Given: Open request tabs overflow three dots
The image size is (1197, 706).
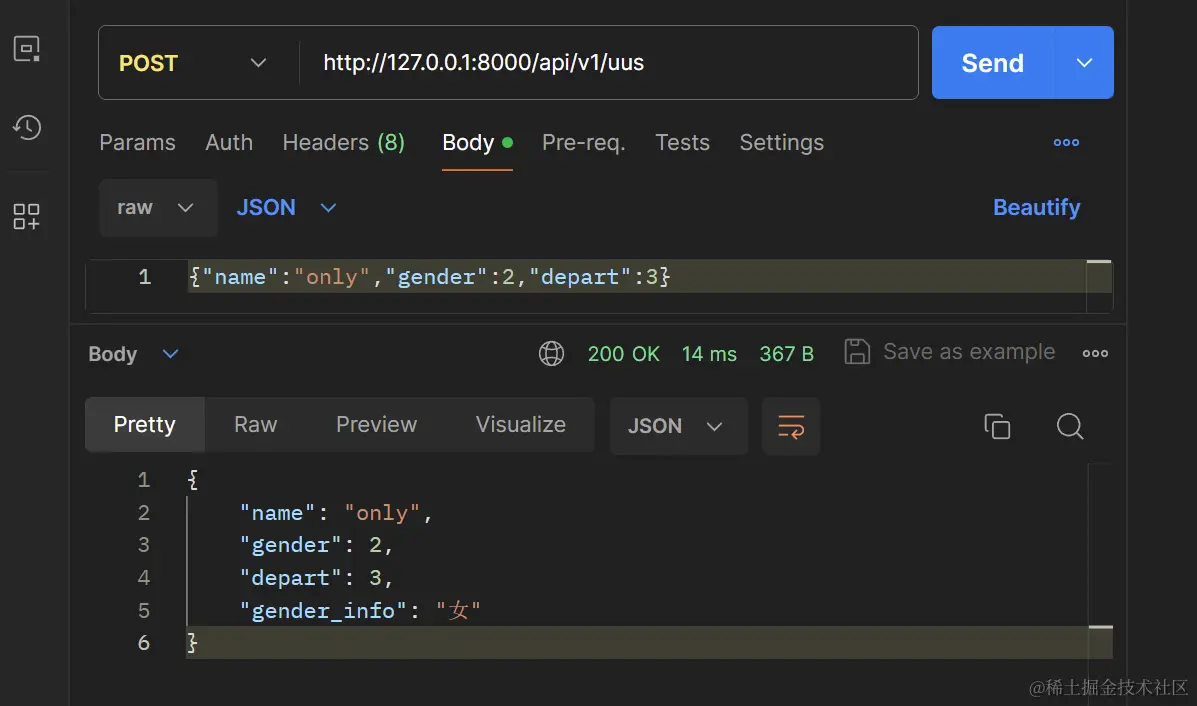Looking at the screenshot, I should [1066, 143].
